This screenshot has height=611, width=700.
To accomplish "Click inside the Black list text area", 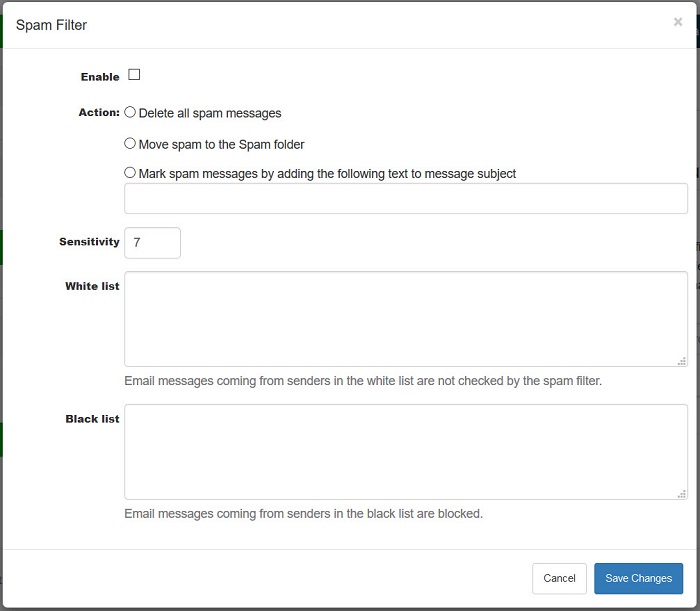I will coord(406,452).
